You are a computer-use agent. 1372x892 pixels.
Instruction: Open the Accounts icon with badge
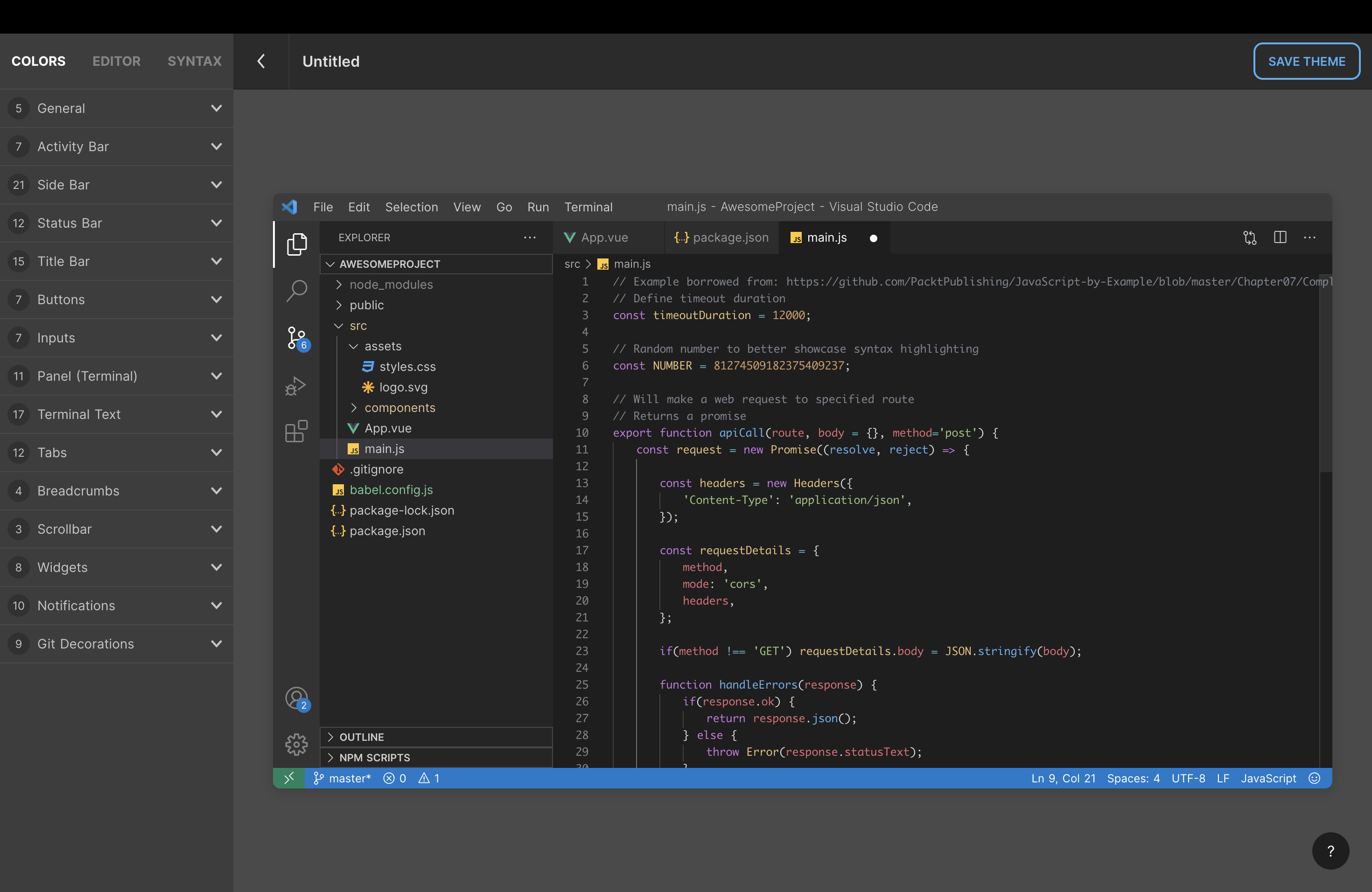296,698
